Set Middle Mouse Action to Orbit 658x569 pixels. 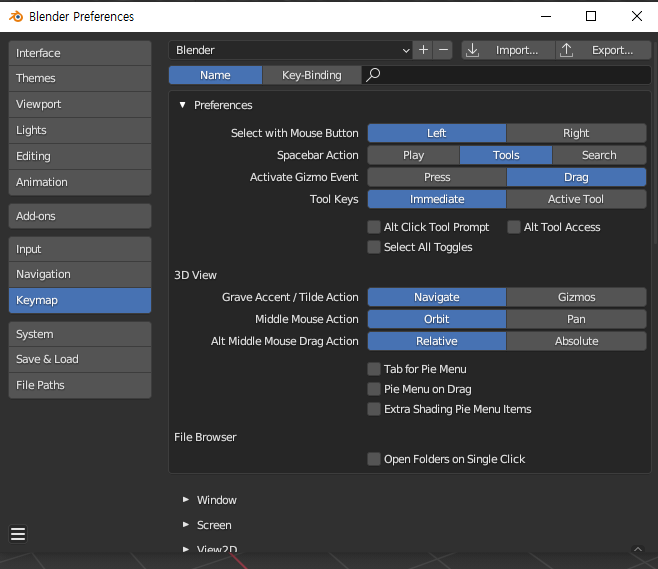[437, 319]
